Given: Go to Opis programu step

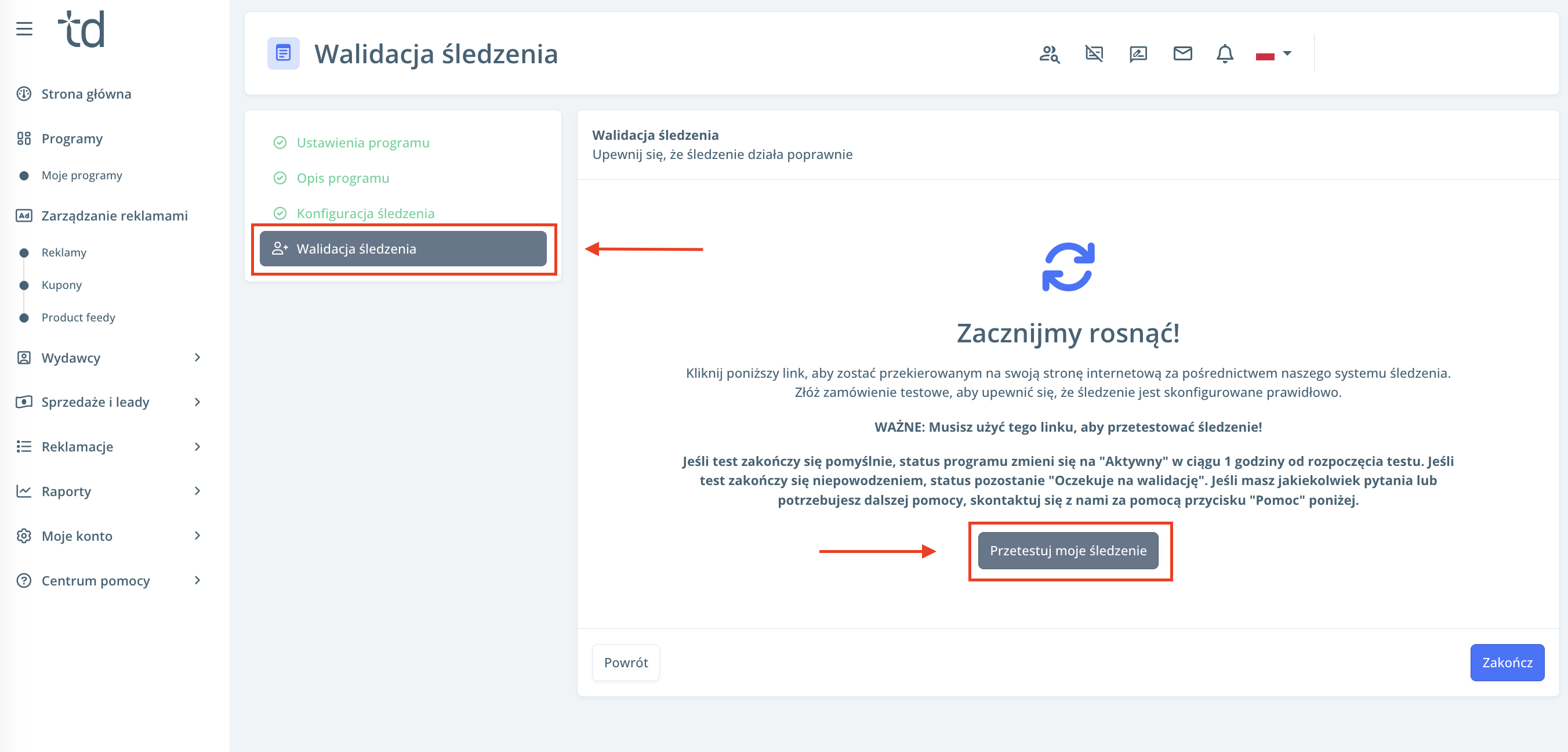Looking at the screenshot, I should pyautogui.click(x=343, y=178).
